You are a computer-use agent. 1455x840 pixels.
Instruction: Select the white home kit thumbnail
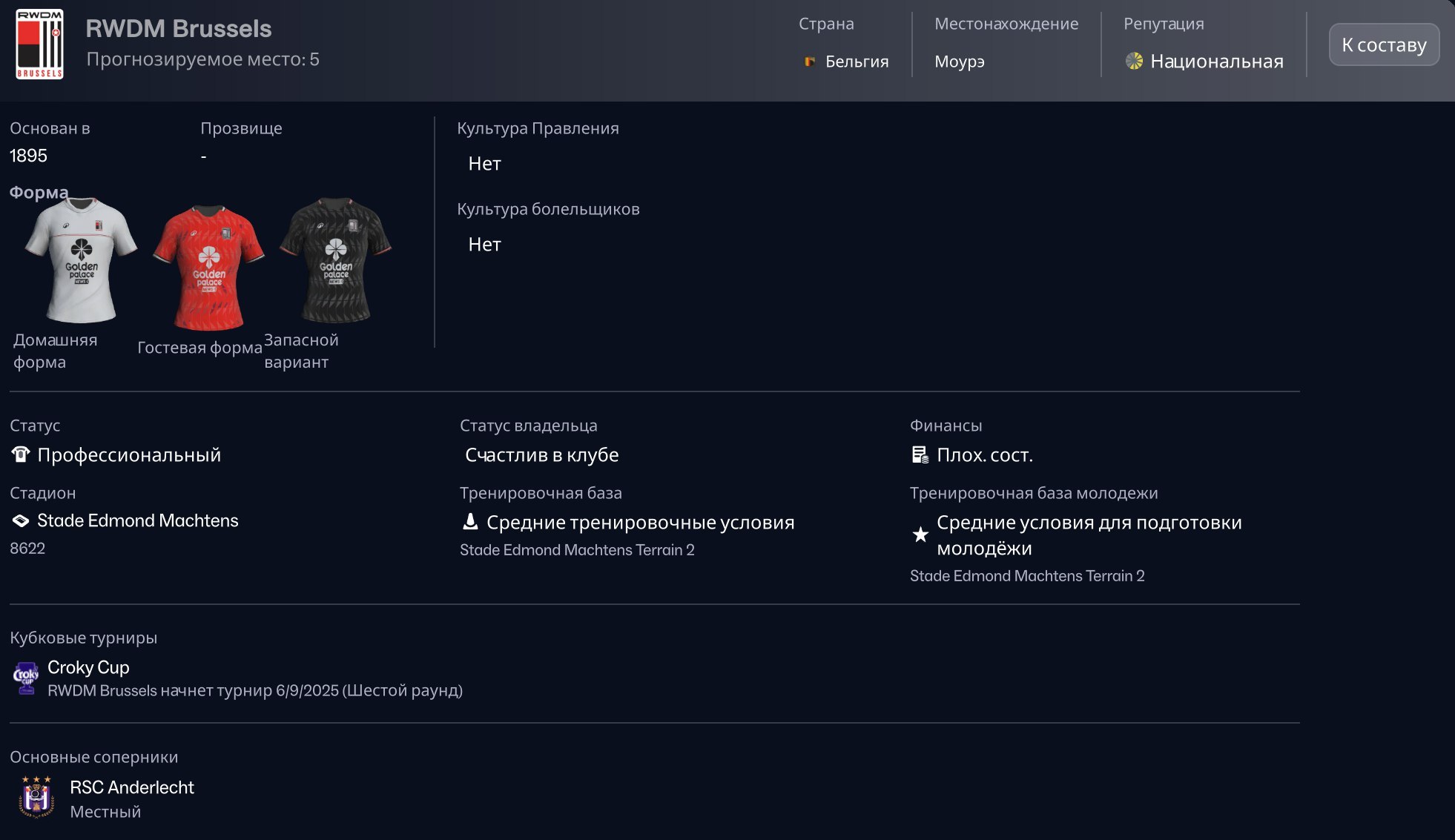(x=81, y=260)
